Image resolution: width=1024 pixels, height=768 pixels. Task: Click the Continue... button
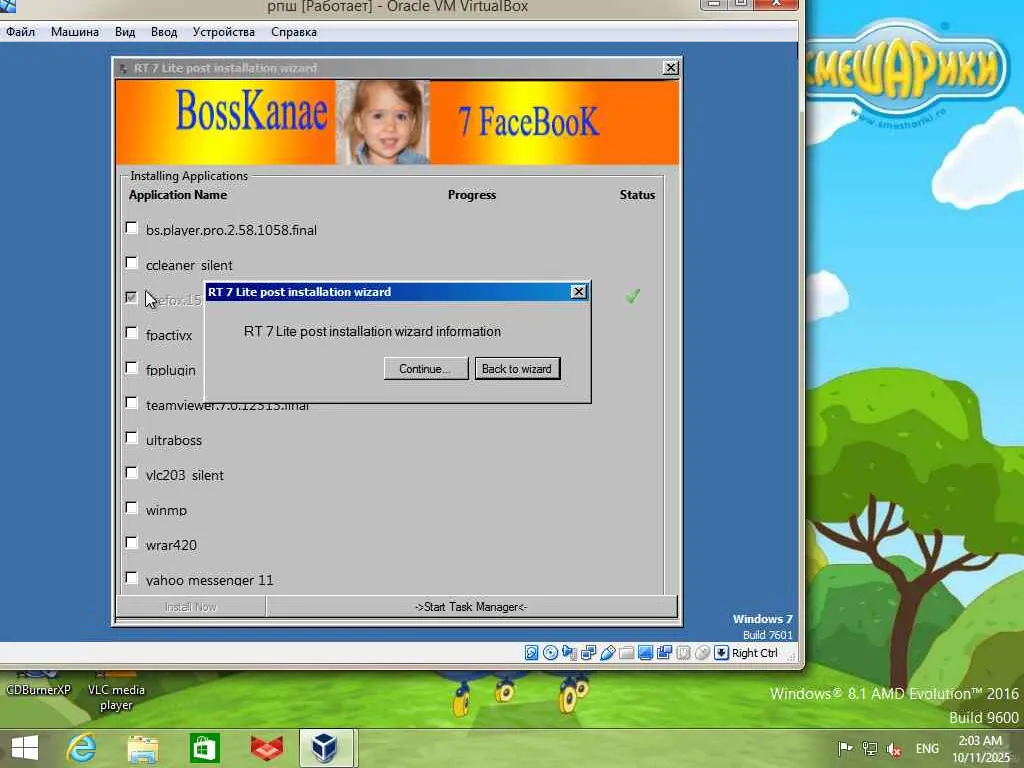pyautogui.click(x=426, y=369)
